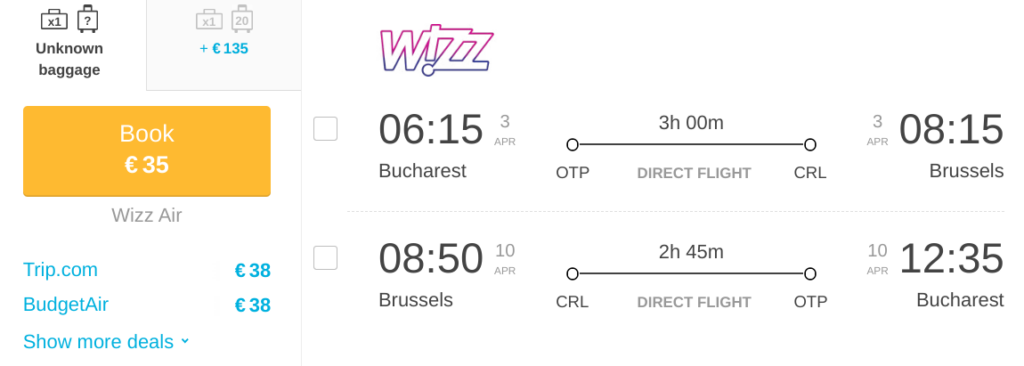Click the unknown checked bag question-mark icon

coord(88,19)
